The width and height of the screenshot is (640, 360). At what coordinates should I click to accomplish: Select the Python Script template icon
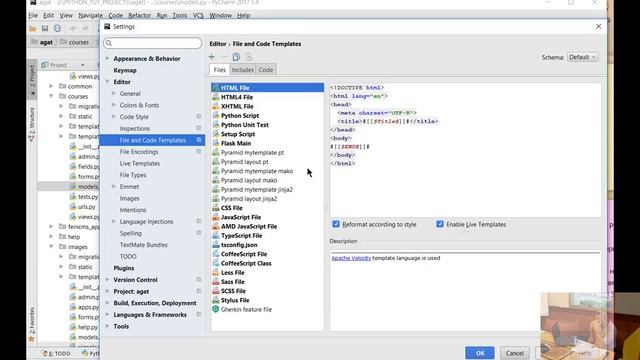click(216, 116)
